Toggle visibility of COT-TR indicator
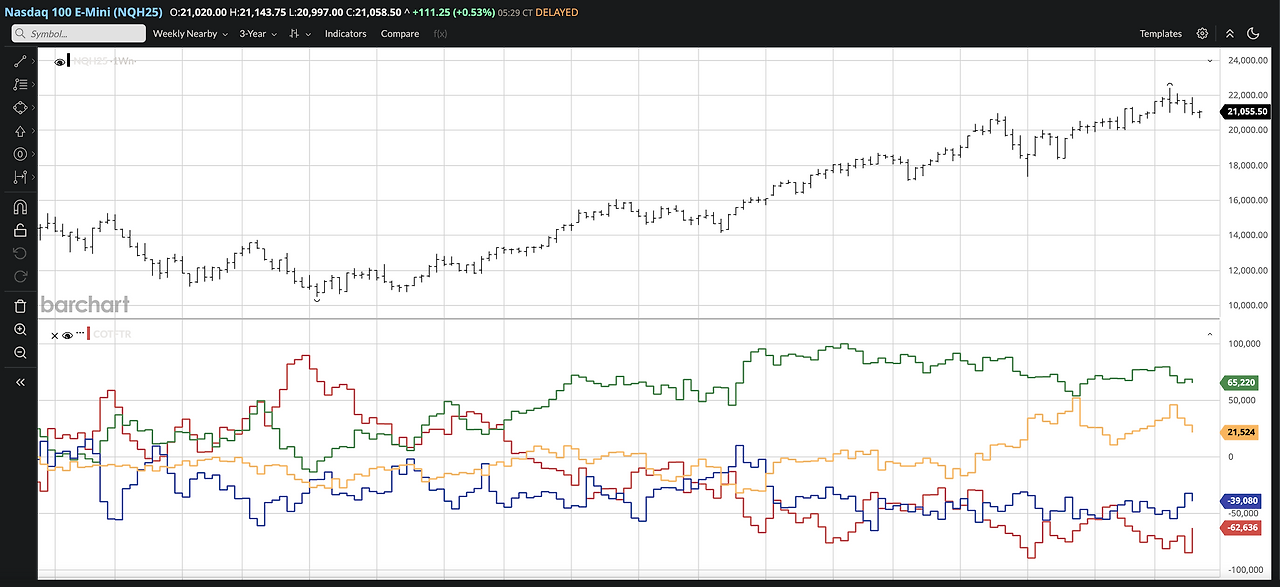This screenshot has height=587, width=1280. [68, 335]
